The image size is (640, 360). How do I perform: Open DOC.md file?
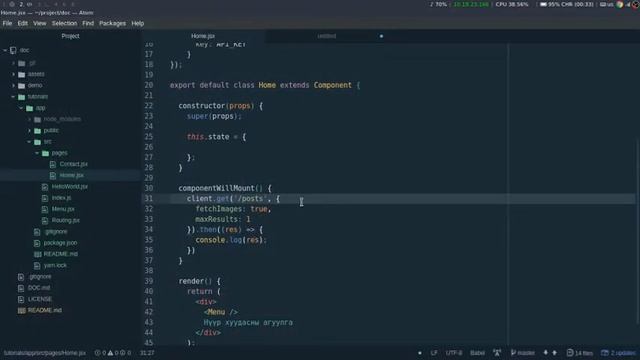tap(39, 288)
